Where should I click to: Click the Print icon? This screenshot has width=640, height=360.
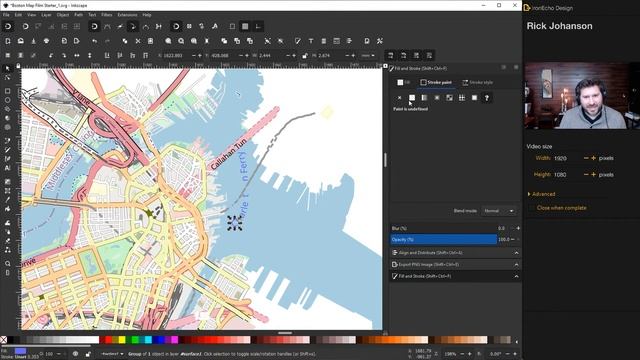click(46, 41)
